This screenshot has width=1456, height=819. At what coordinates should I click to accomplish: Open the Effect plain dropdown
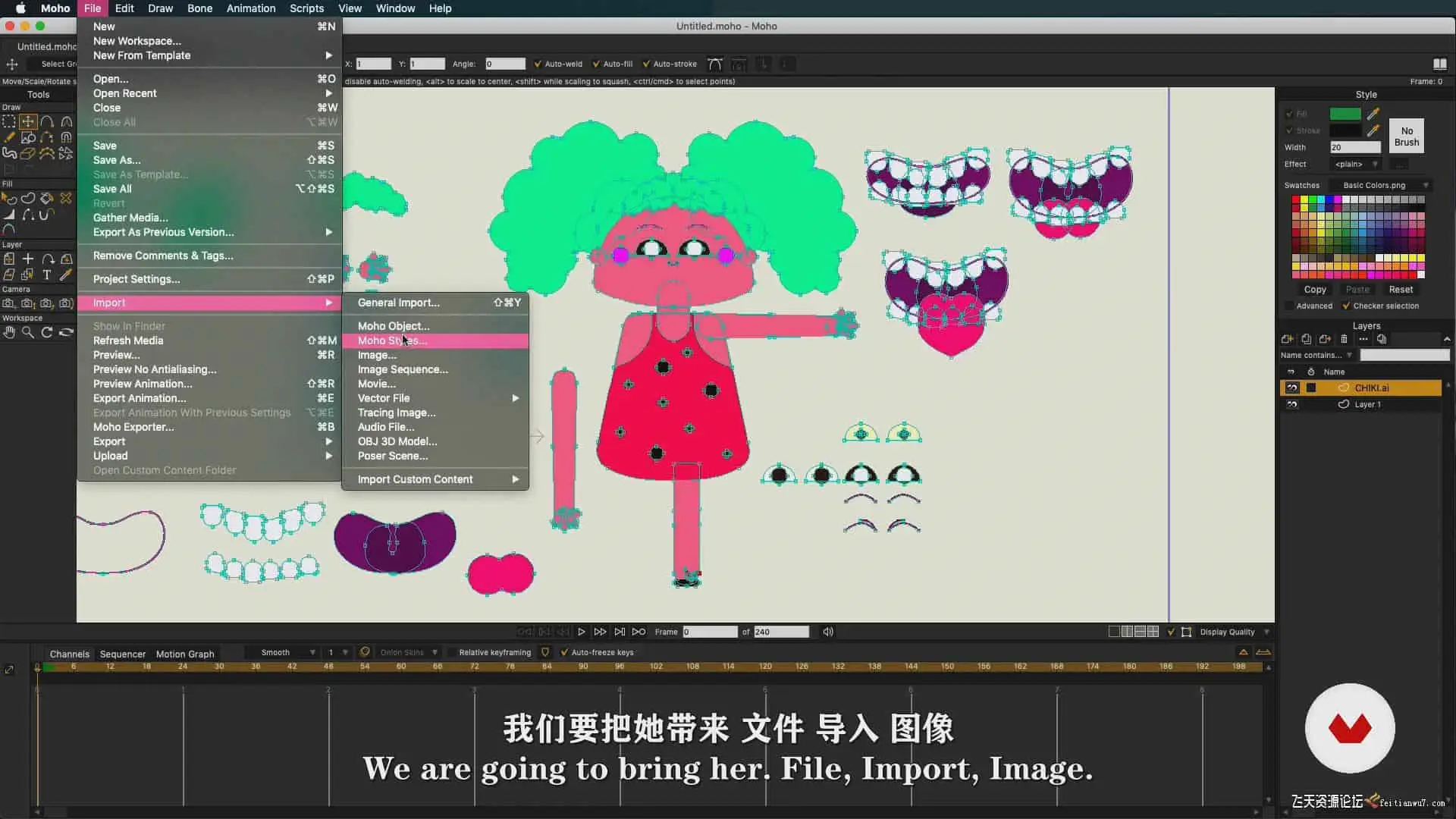[1357, 164]
